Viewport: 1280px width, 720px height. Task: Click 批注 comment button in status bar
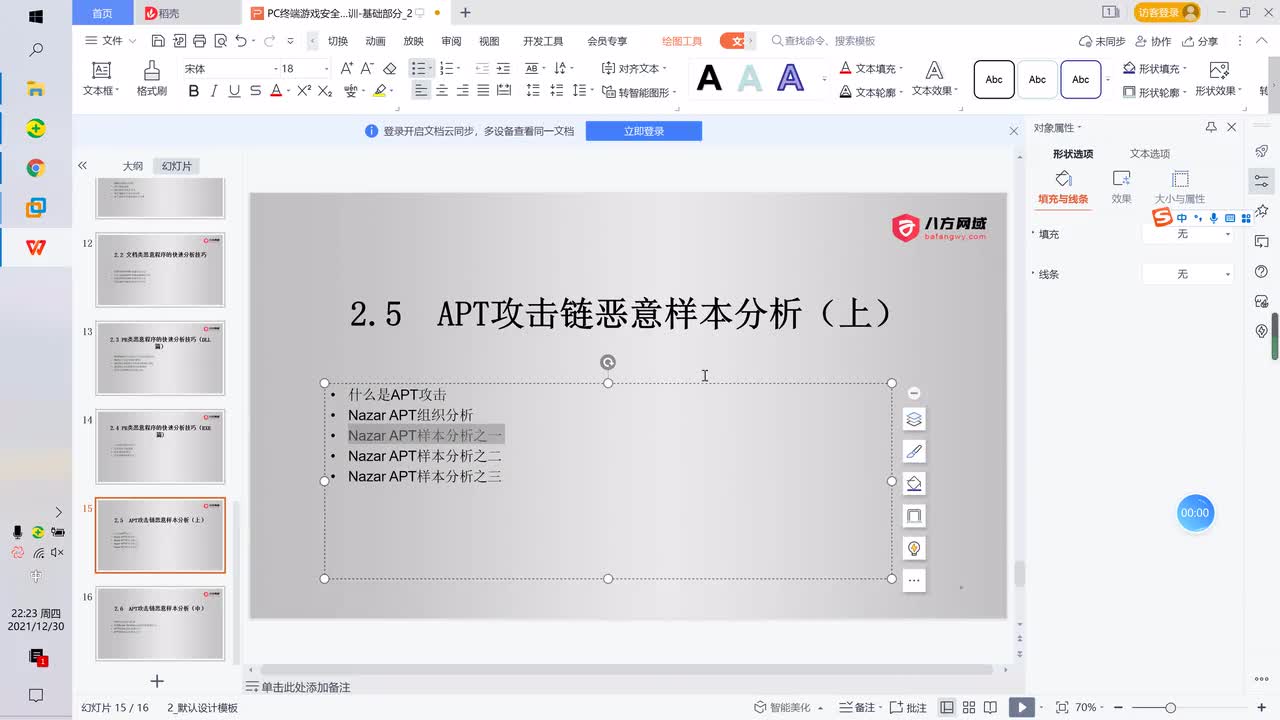click(x=908, y=707)
